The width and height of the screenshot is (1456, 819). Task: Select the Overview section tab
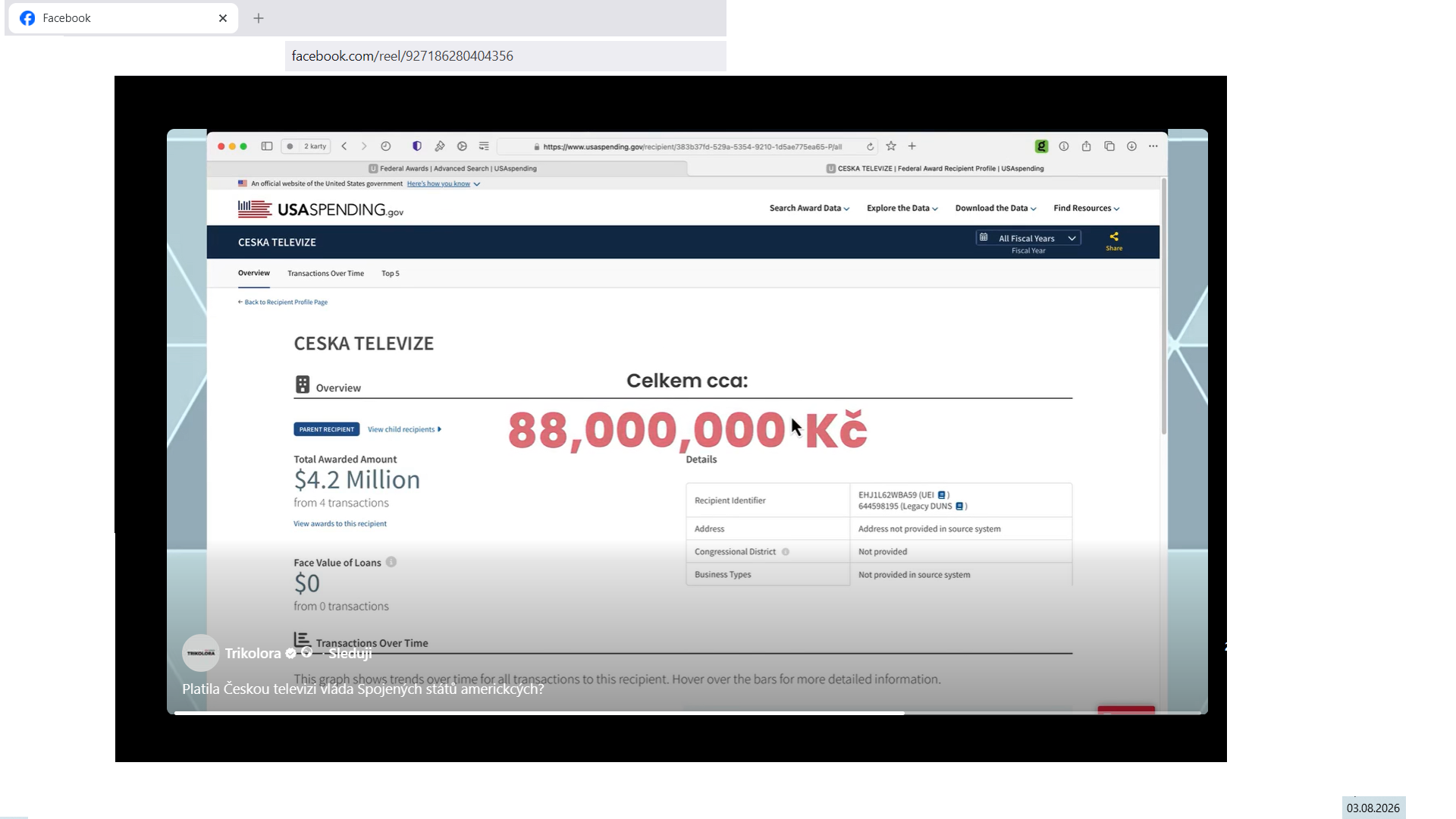pos(254,273)
